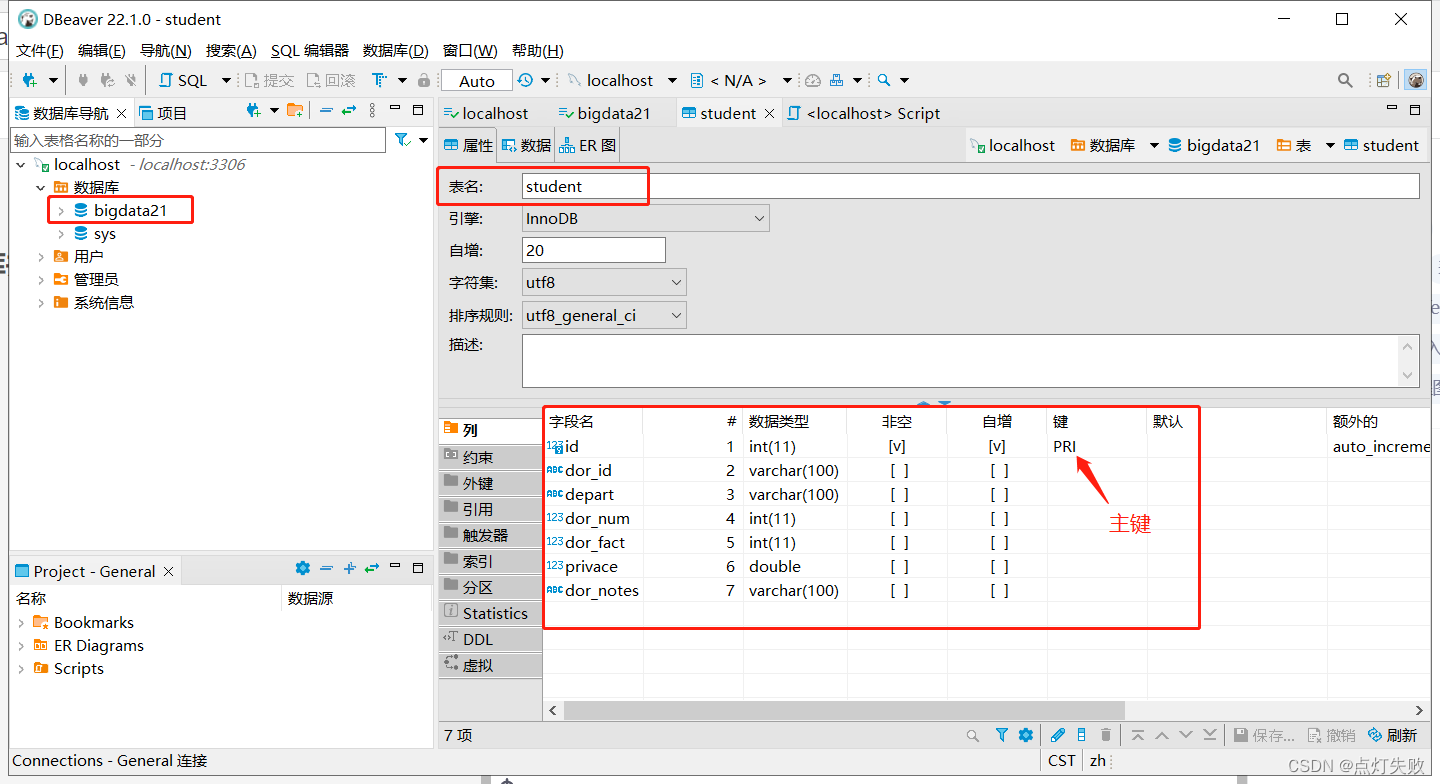Select the 约束 side tab

point(490,457)
